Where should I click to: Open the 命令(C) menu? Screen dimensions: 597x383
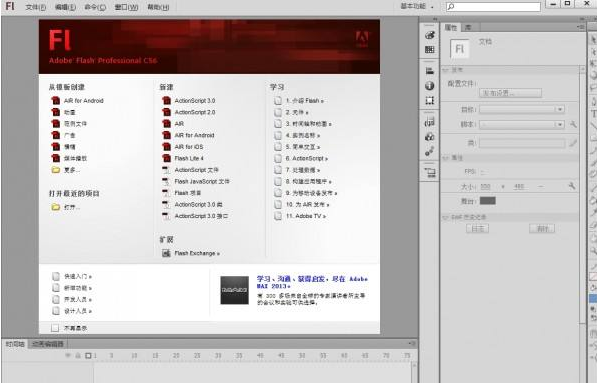95,7
